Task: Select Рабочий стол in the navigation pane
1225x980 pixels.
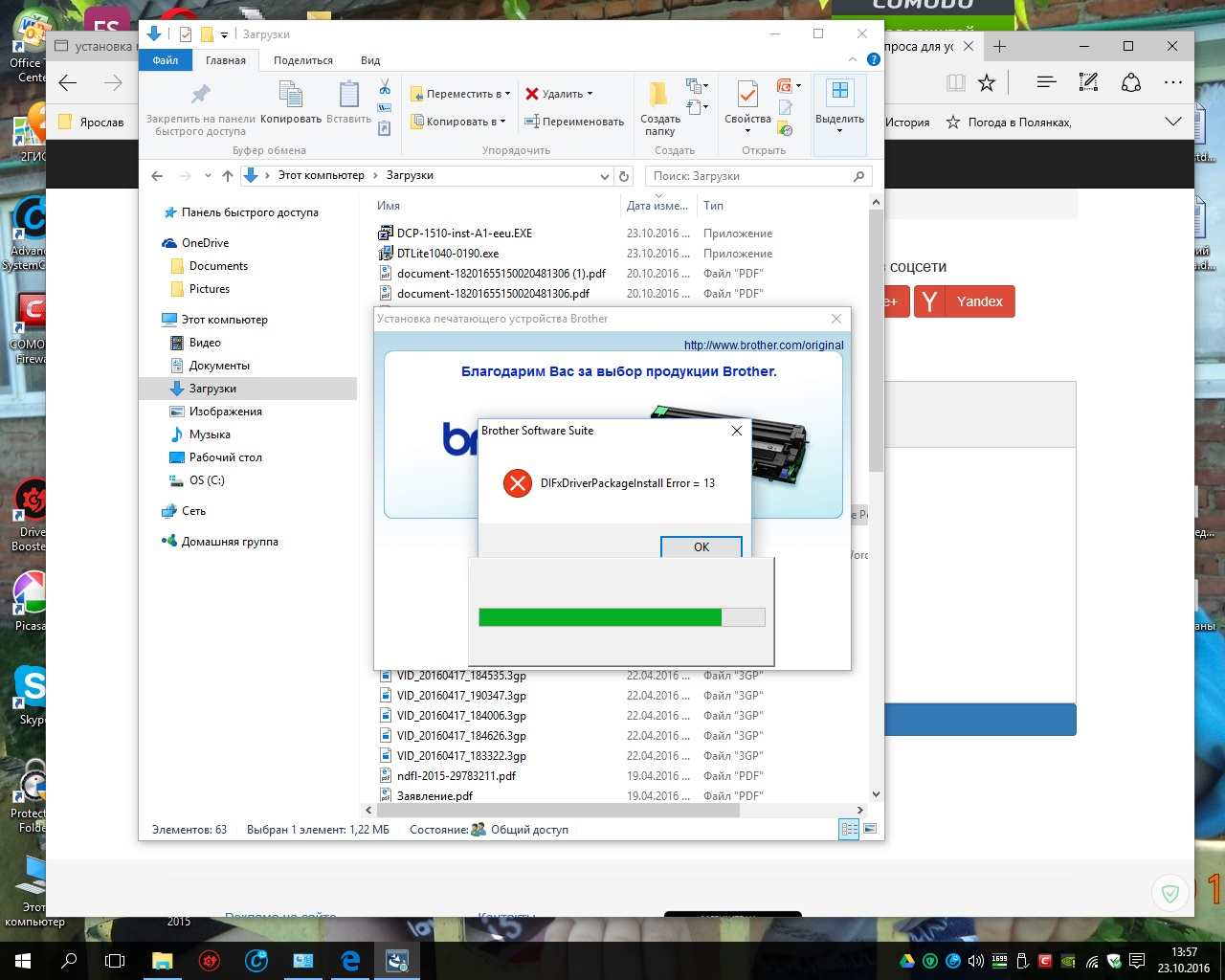Action: (225, 457)
